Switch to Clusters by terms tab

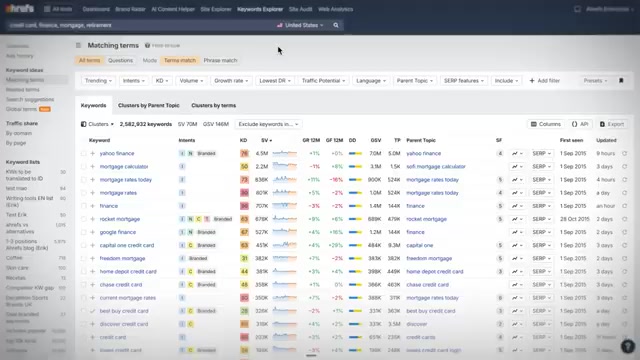[213, 105]
